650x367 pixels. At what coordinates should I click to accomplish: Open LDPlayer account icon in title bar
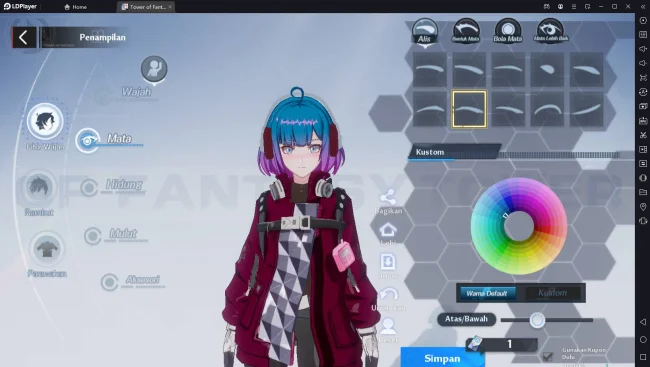pyautogui.click(x=560, y=7)
